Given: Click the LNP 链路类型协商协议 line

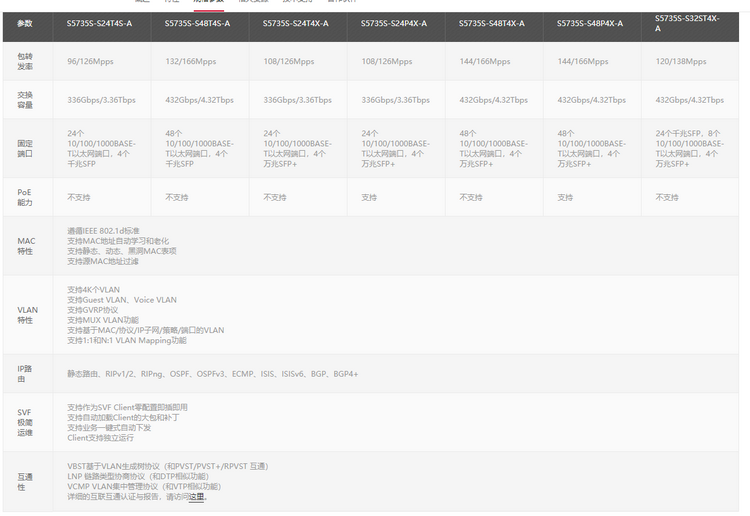Looking at the screenshot, I should click(x=138, y=476).
